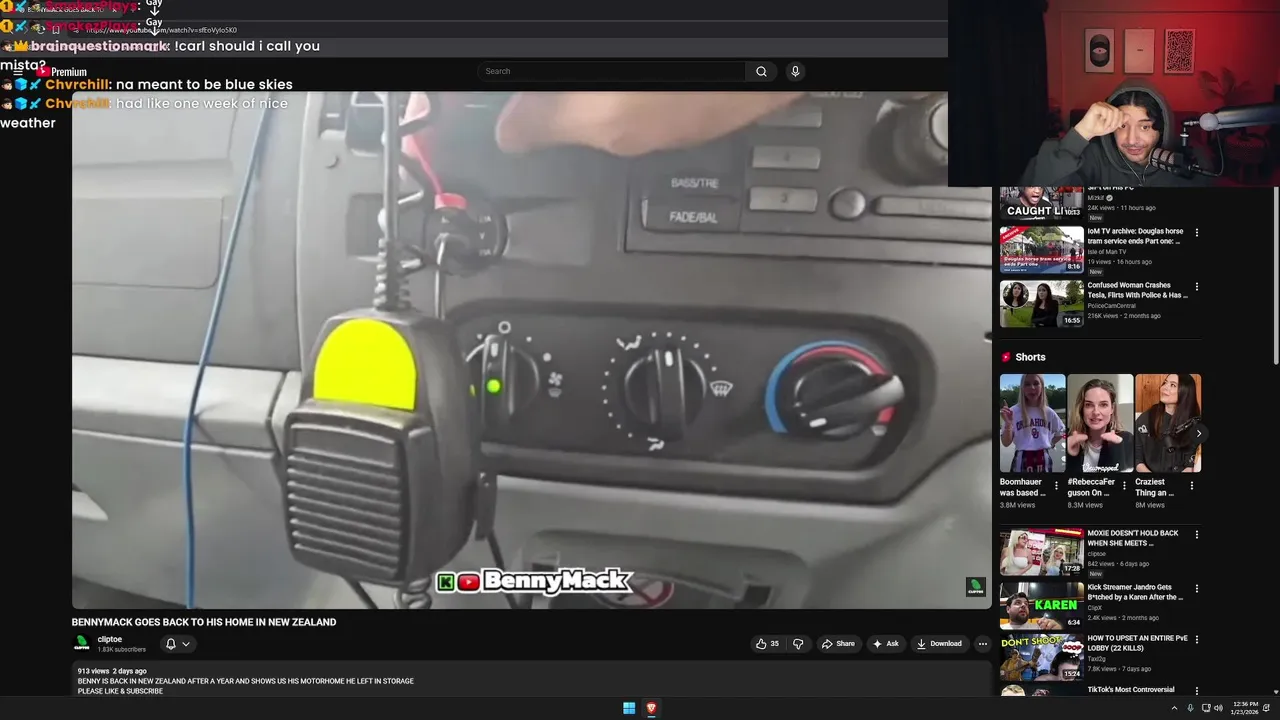Open Confused Woman Crashes Tesla video thumbnail
The width and height of the screenshot is (1280, 720).
coord(1042,303)
